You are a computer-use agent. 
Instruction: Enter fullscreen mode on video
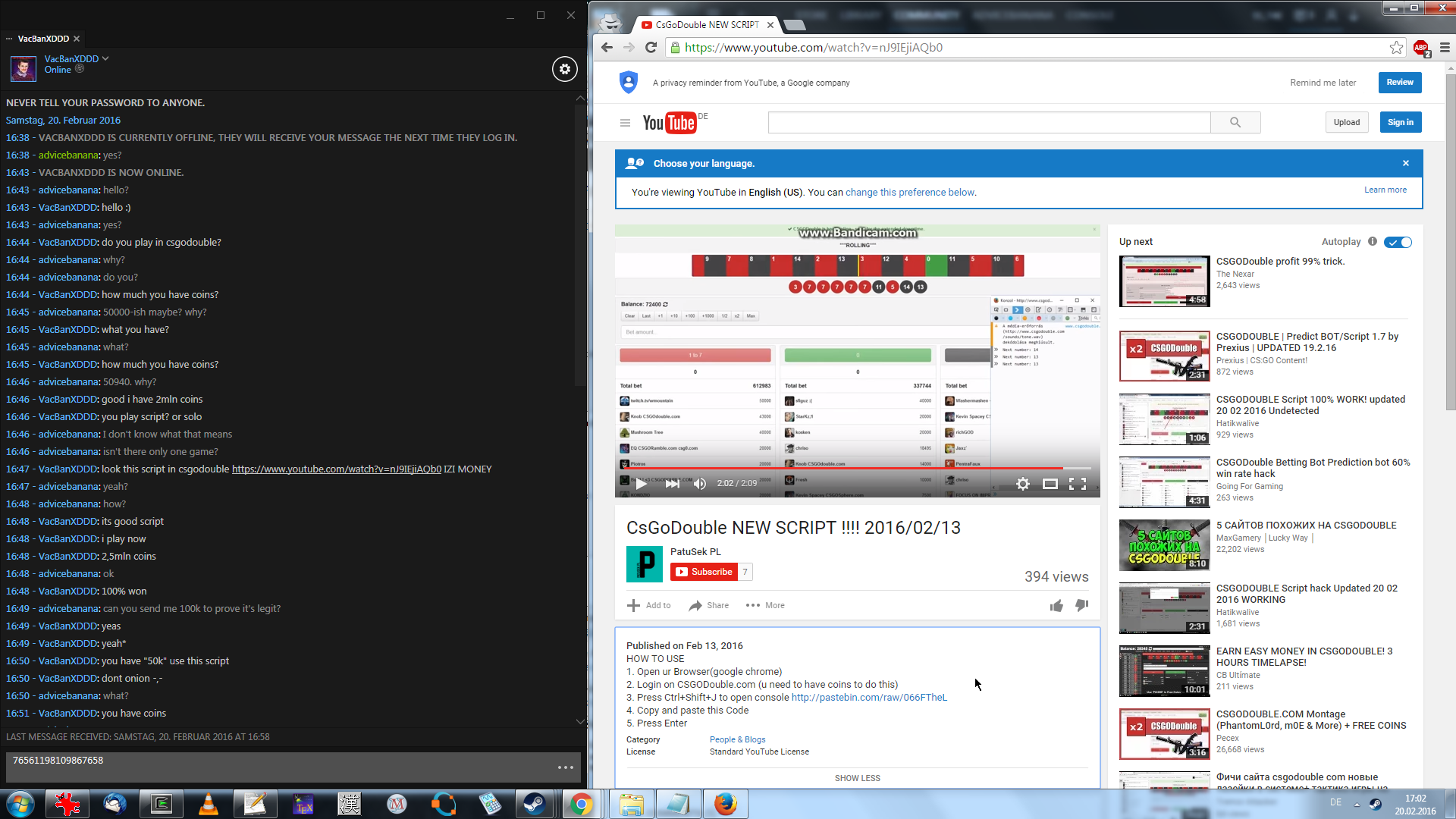[x=1078, y=484]
